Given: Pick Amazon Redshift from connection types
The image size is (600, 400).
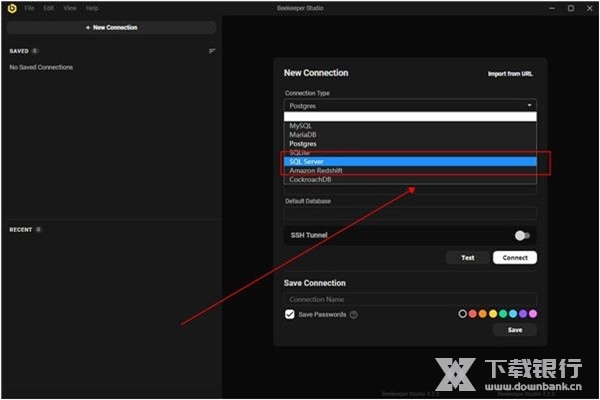Looking at the screenshot, I should coord(410,170).
